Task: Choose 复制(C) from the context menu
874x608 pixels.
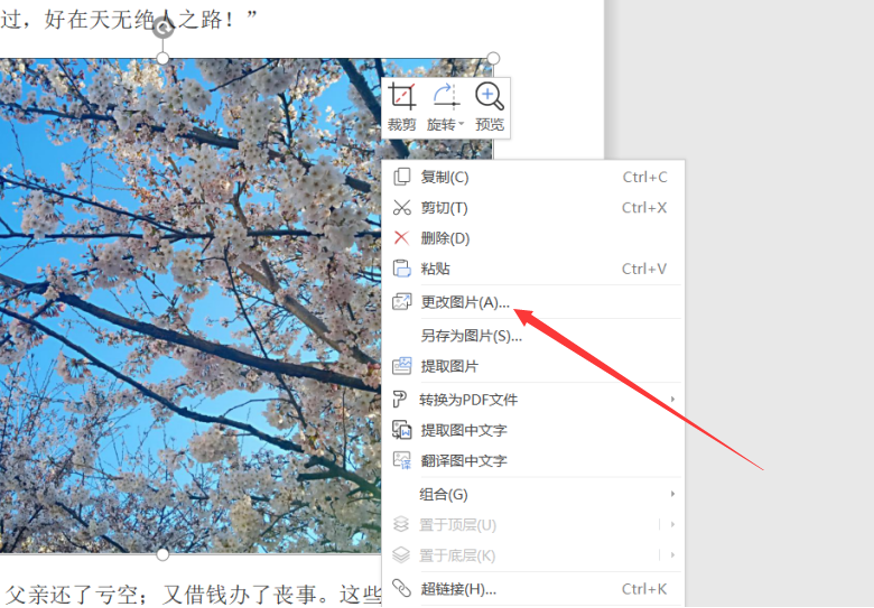Action: 533,177
